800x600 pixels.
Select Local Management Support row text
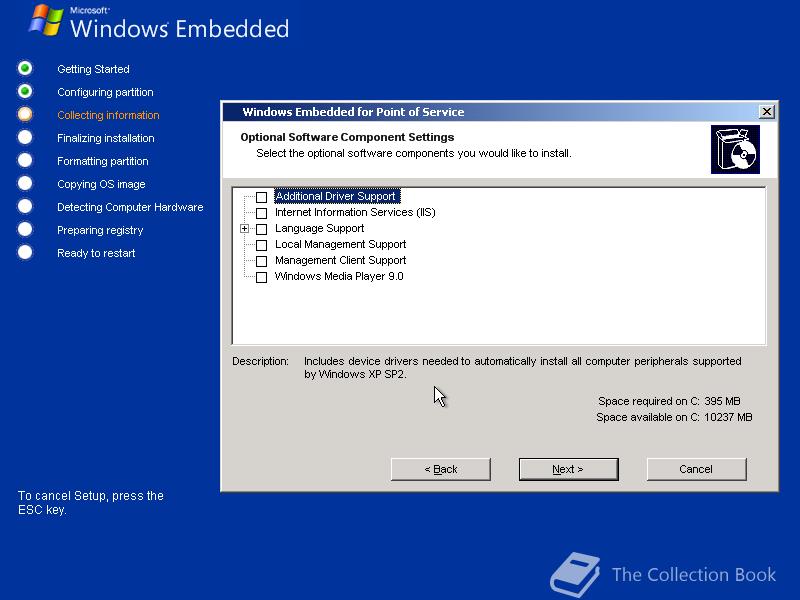pyautogui.click(x=340, y=244)
